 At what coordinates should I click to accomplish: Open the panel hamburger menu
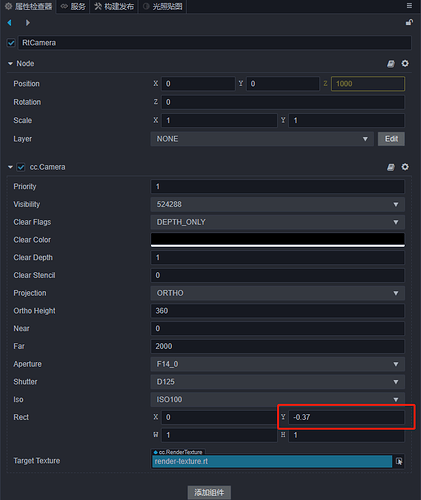pyautogui.click(x=409, y=6)
